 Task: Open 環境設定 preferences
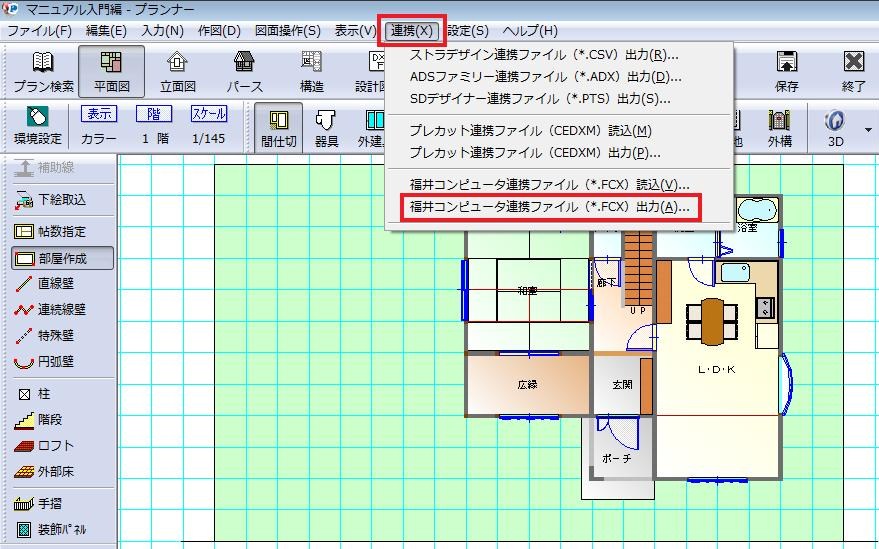tap(38, 127)
